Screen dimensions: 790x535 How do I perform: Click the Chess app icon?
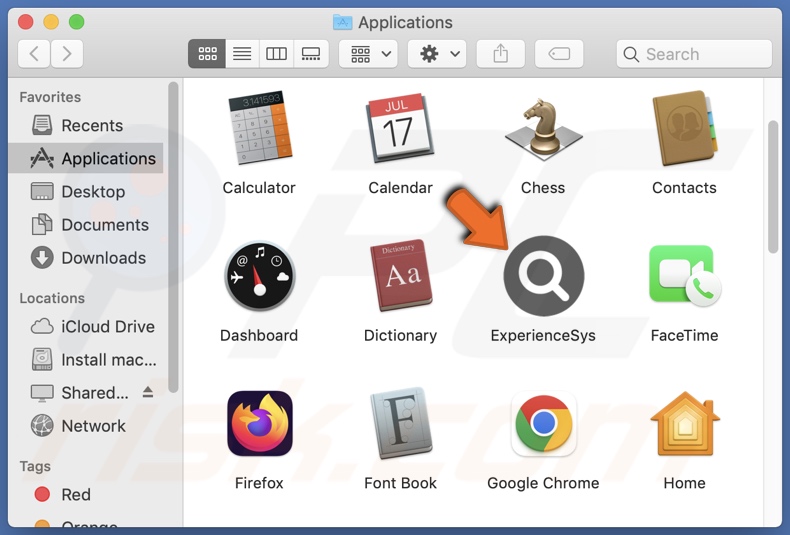(x=543, y=129)
